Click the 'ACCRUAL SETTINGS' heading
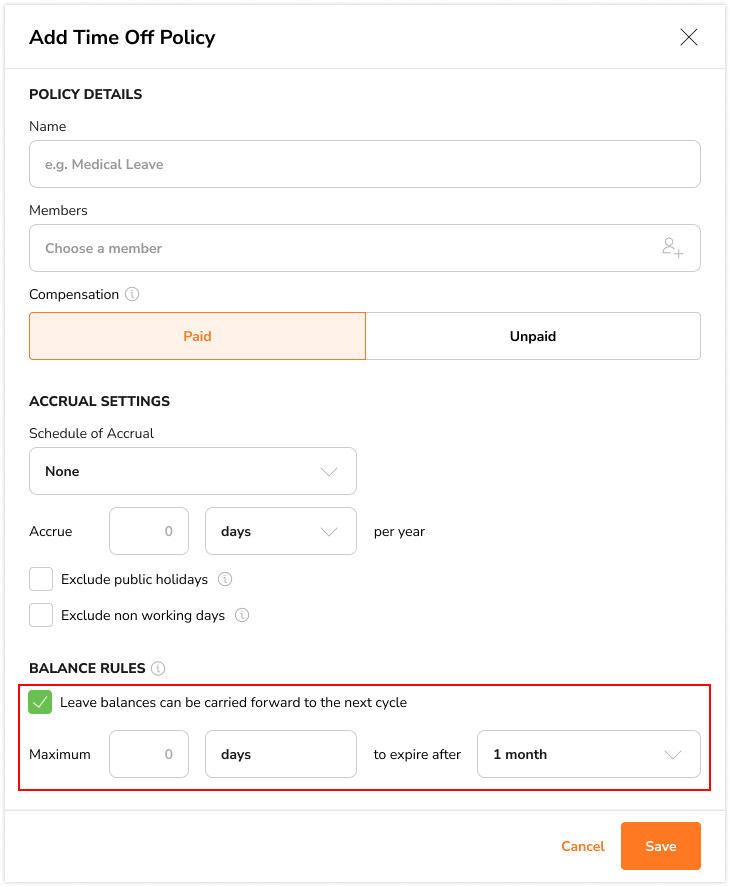 point(100,401)
